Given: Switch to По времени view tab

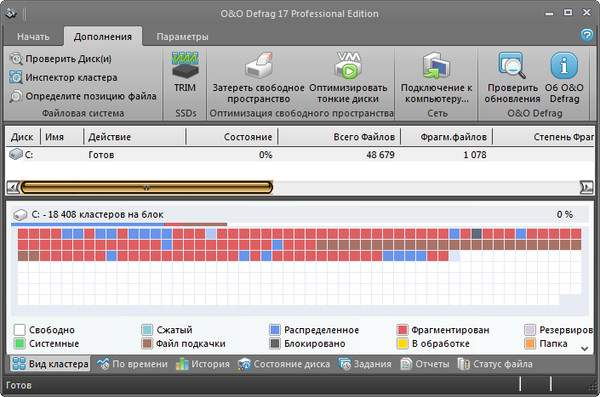Looking at the screenshot, I should pos(132,364).
